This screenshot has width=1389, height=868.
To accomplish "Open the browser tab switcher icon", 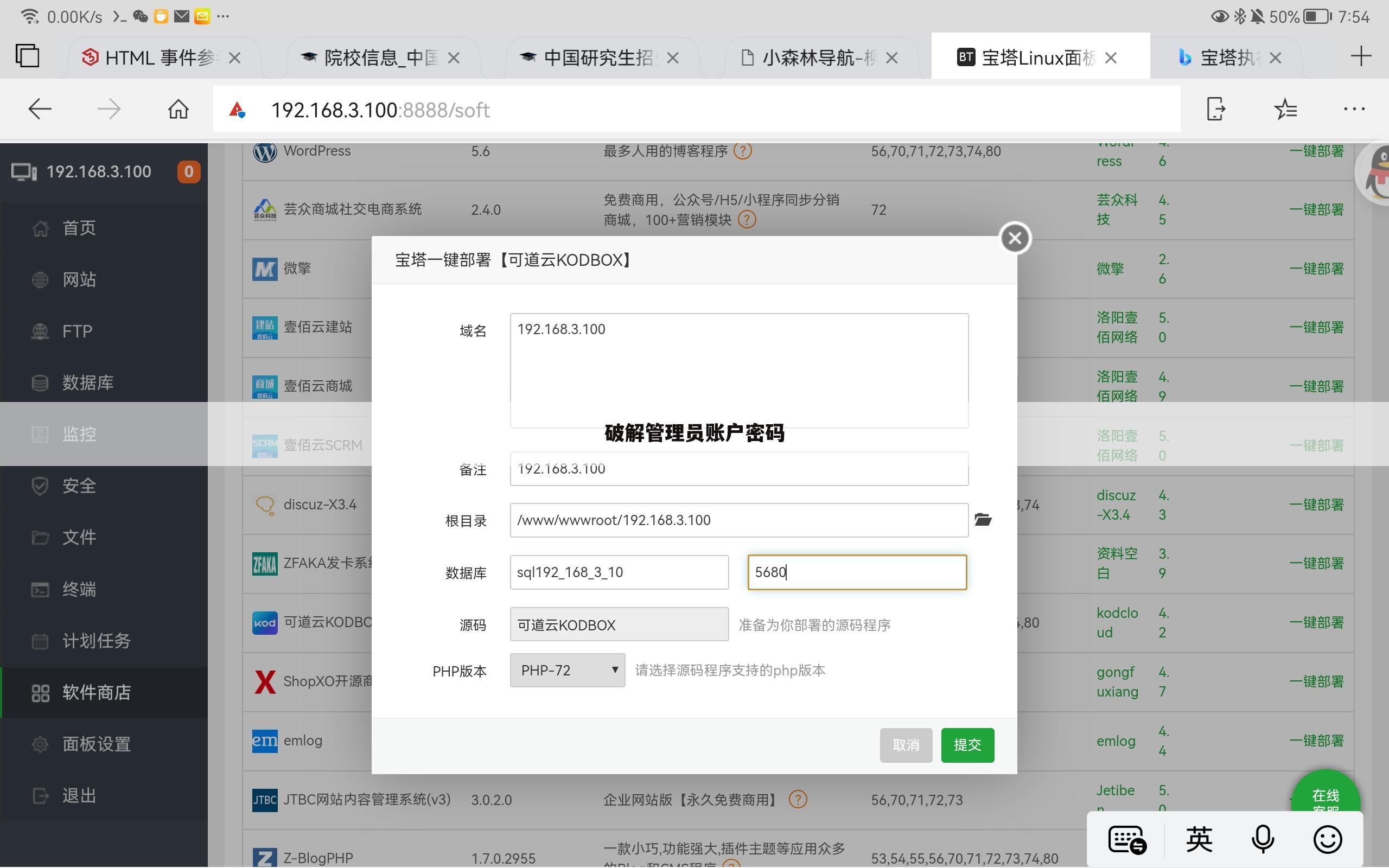I will 27,56.
